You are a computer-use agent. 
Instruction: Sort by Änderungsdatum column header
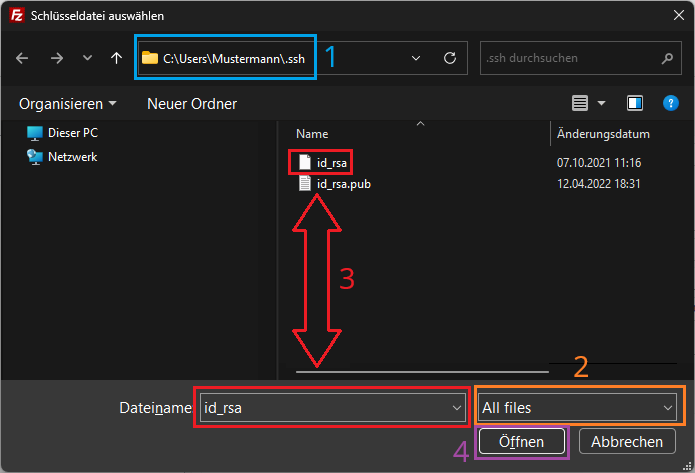pyautogui.click(x=603, y=134)
